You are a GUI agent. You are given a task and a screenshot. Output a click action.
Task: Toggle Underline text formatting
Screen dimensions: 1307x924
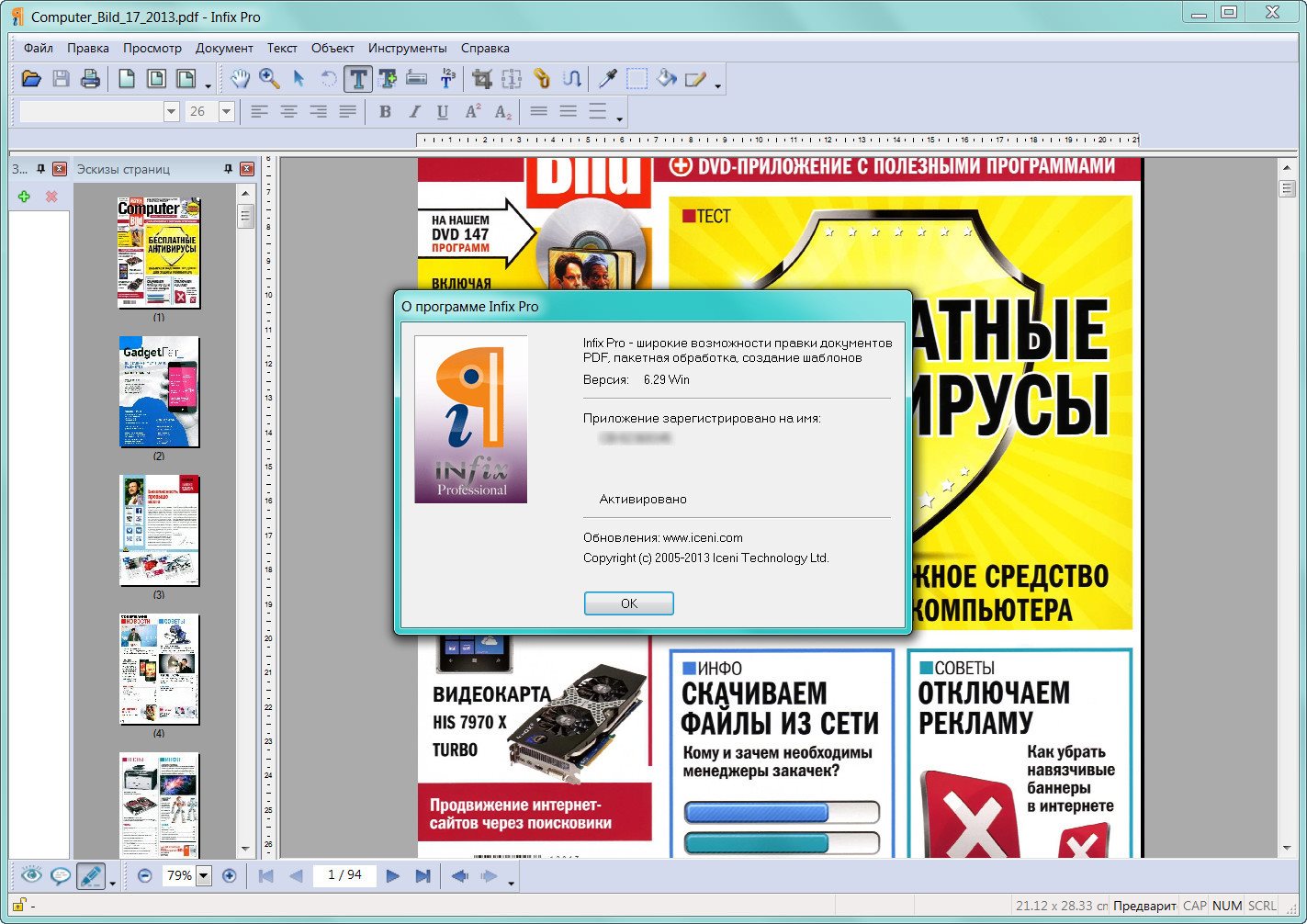443,112
